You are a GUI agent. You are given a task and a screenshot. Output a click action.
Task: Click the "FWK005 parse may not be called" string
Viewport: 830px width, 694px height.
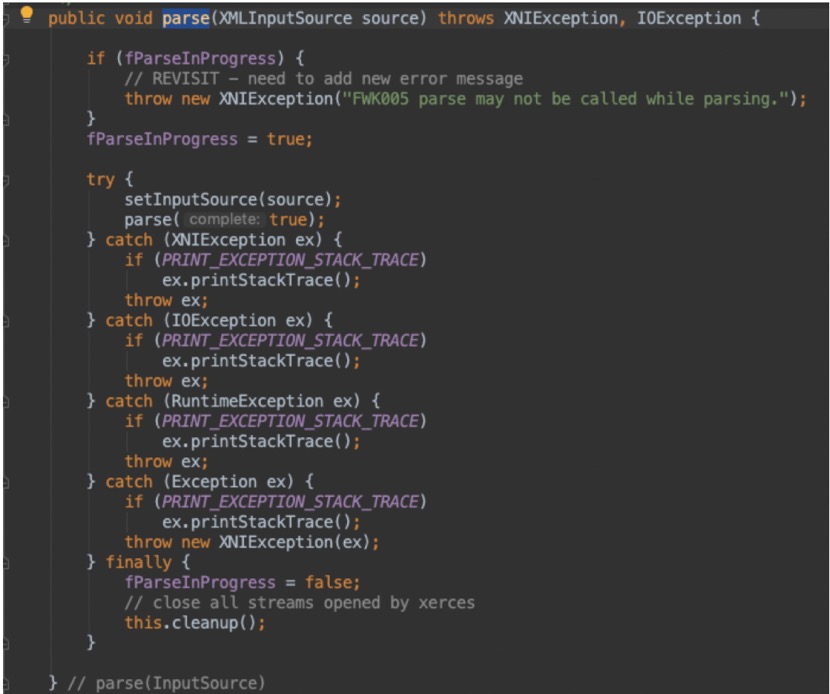click(565, 99)
